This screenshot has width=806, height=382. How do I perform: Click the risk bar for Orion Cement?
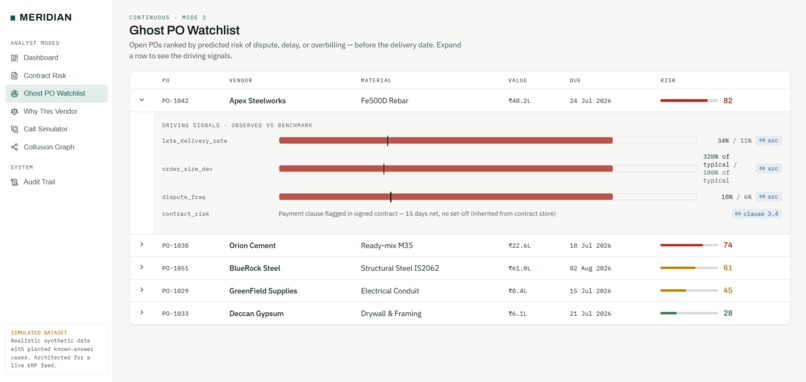point(689,245)
